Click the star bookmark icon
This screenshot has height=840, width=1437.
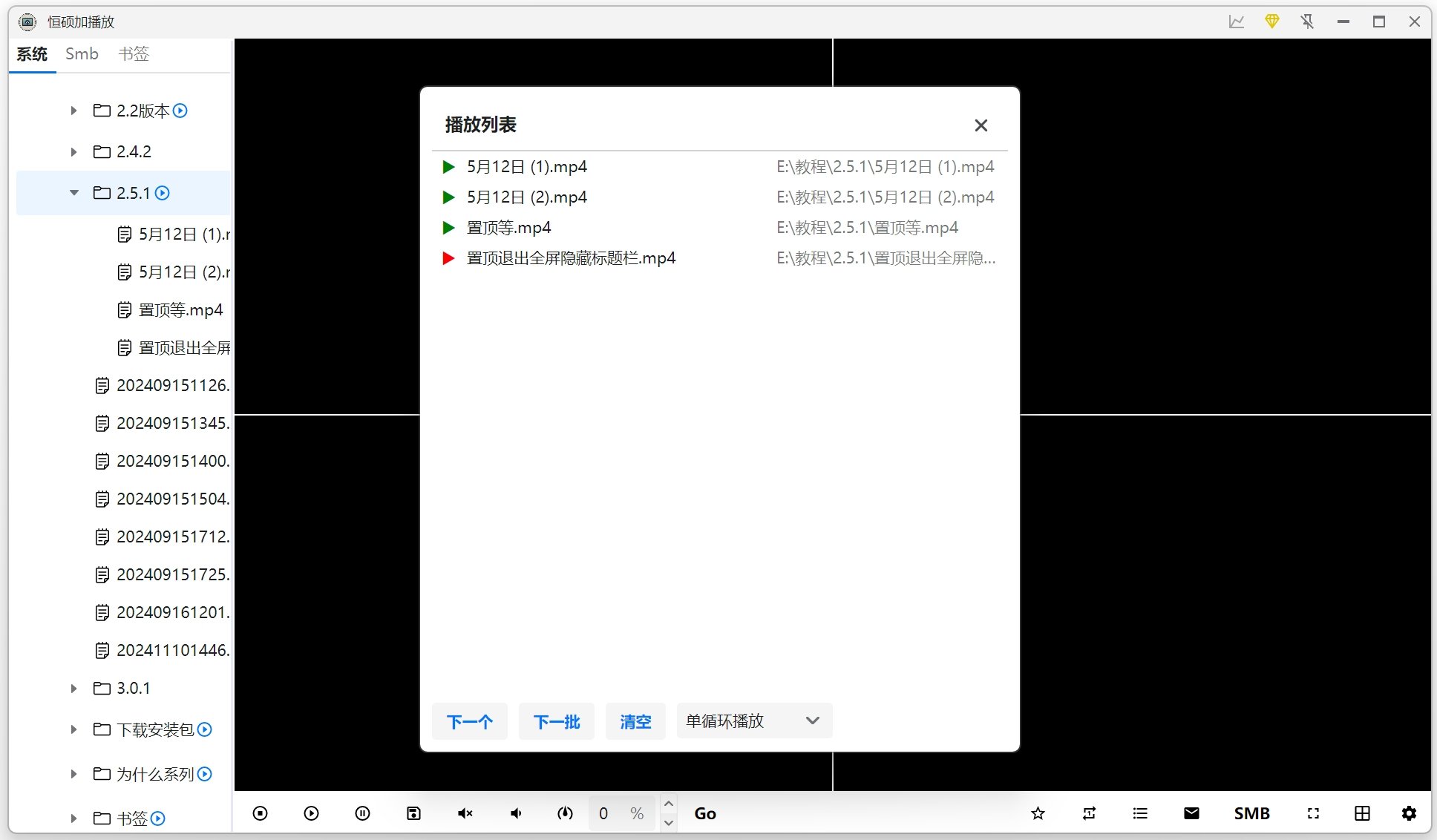point(1037,813)
